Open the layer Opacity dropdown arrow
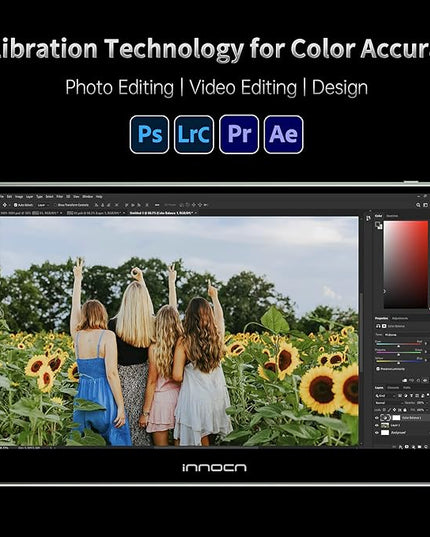Viewport: 430px width, 537px height. tap(427, 403)
